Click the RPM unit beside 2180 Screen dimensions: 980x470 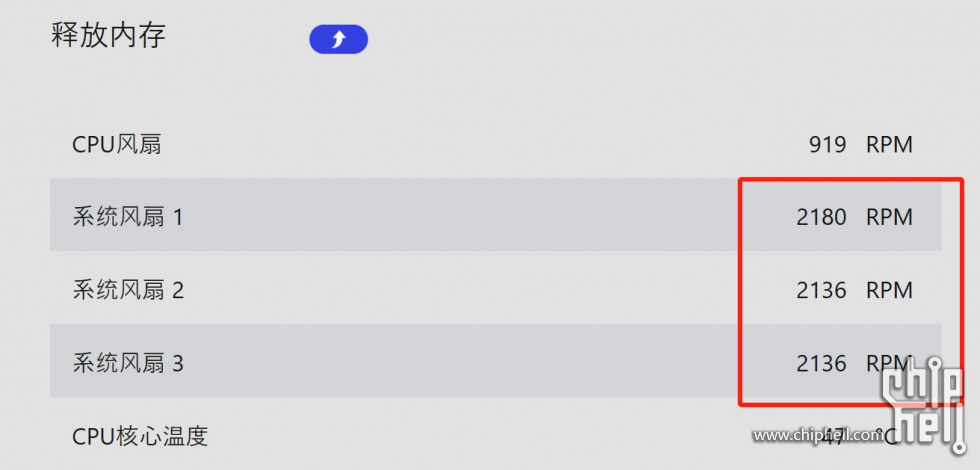[889, 218]
